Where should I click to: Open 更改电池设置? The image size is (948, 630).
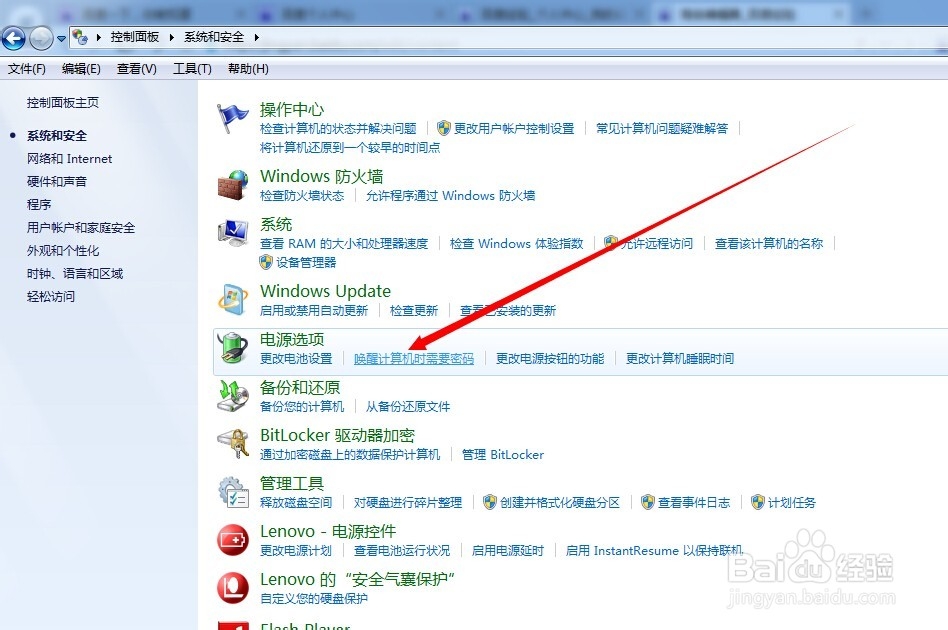(296, 359)
